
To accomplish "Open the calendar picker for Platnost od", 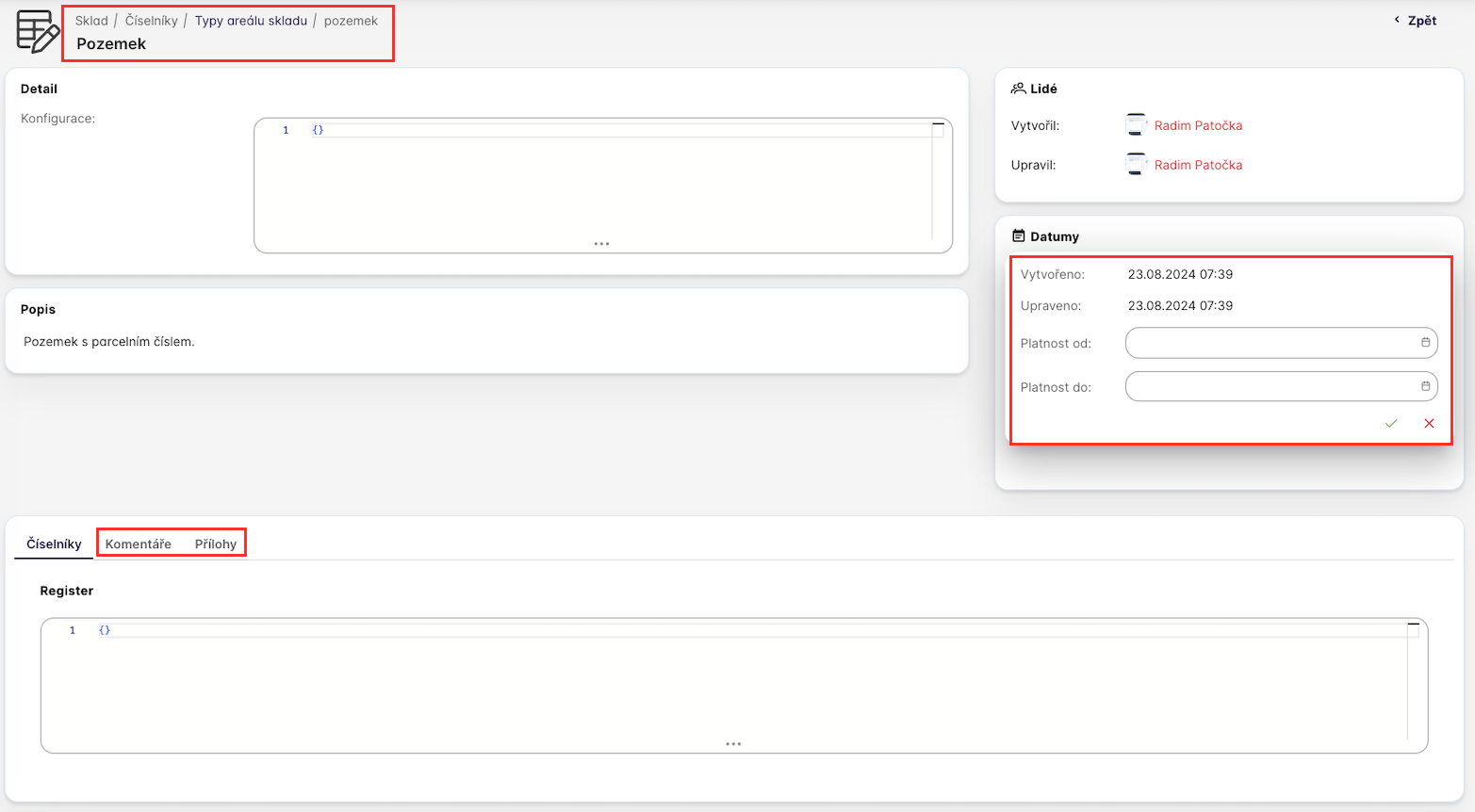I will 1425,343.
